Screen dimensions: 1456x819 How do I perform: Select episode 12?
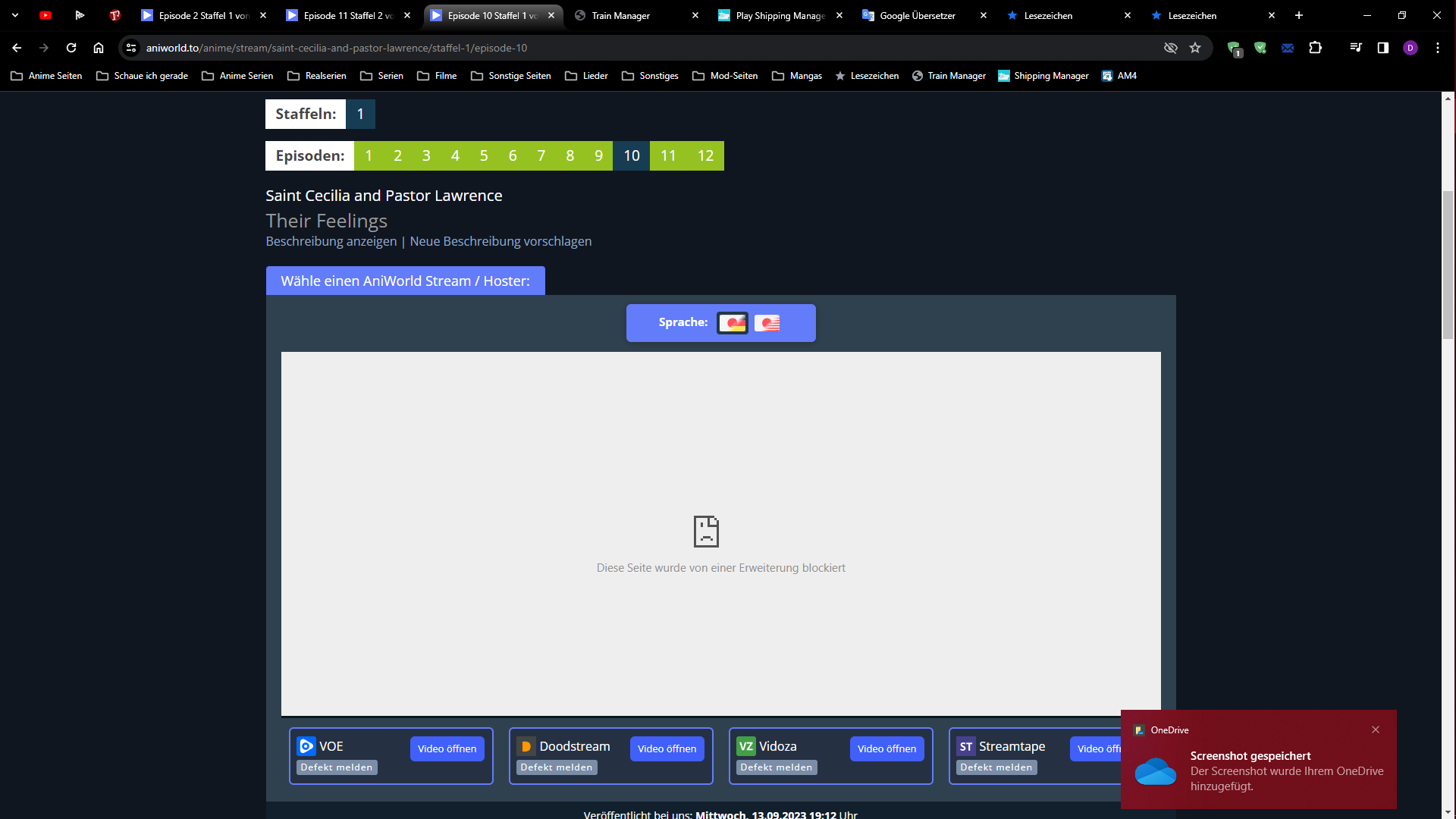(x=705, y=155)
